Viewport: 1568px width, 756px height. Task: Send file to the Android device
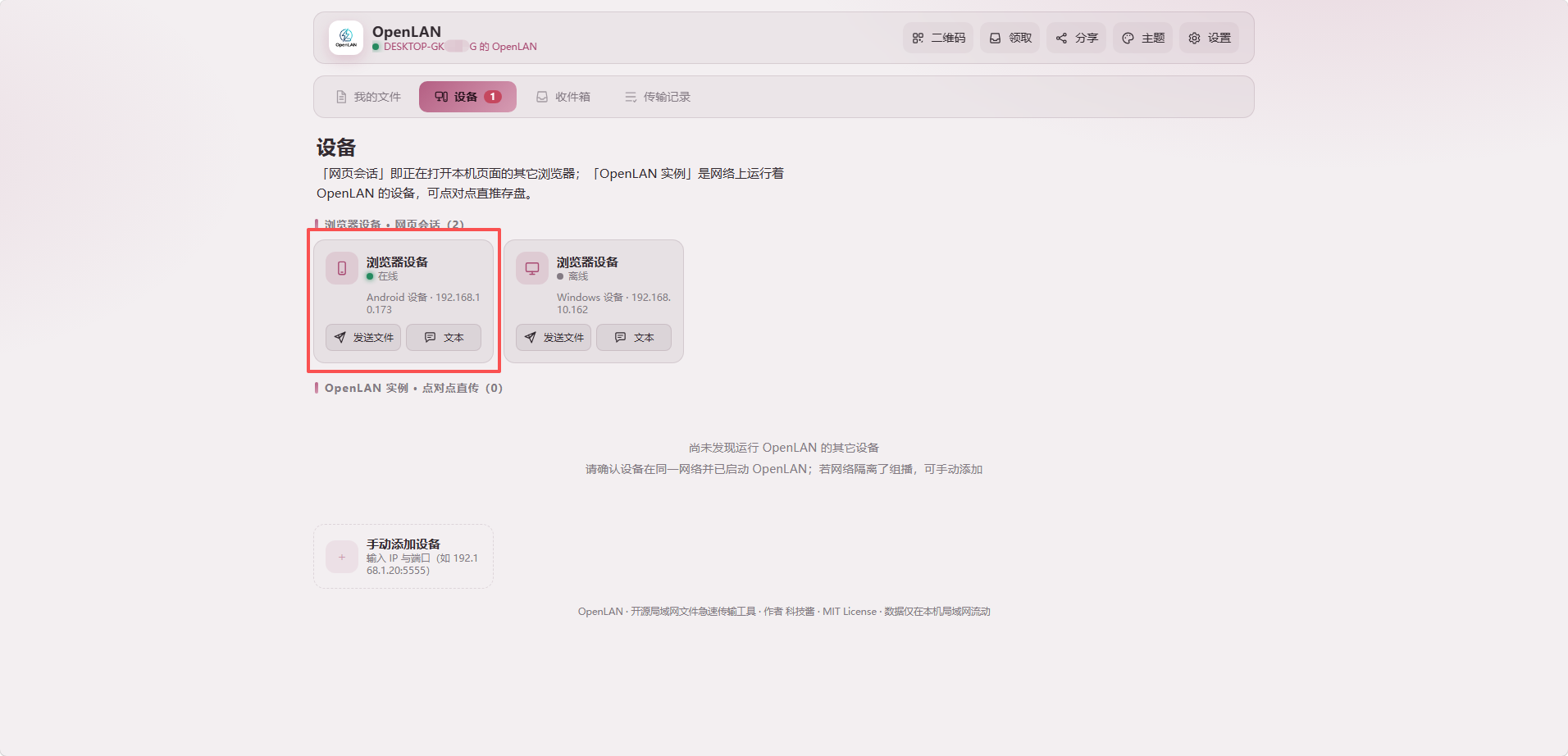363,337
